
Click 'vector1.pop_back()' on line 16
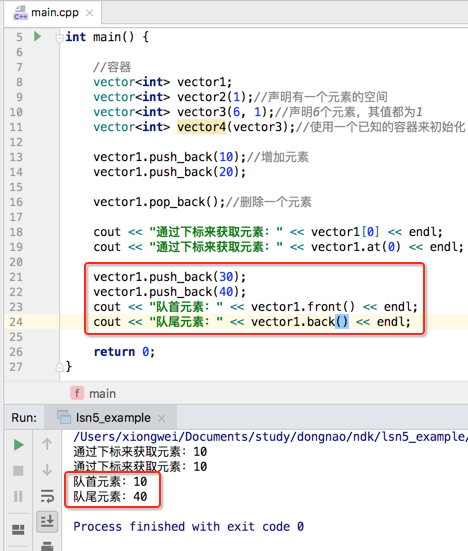[156, 202]
